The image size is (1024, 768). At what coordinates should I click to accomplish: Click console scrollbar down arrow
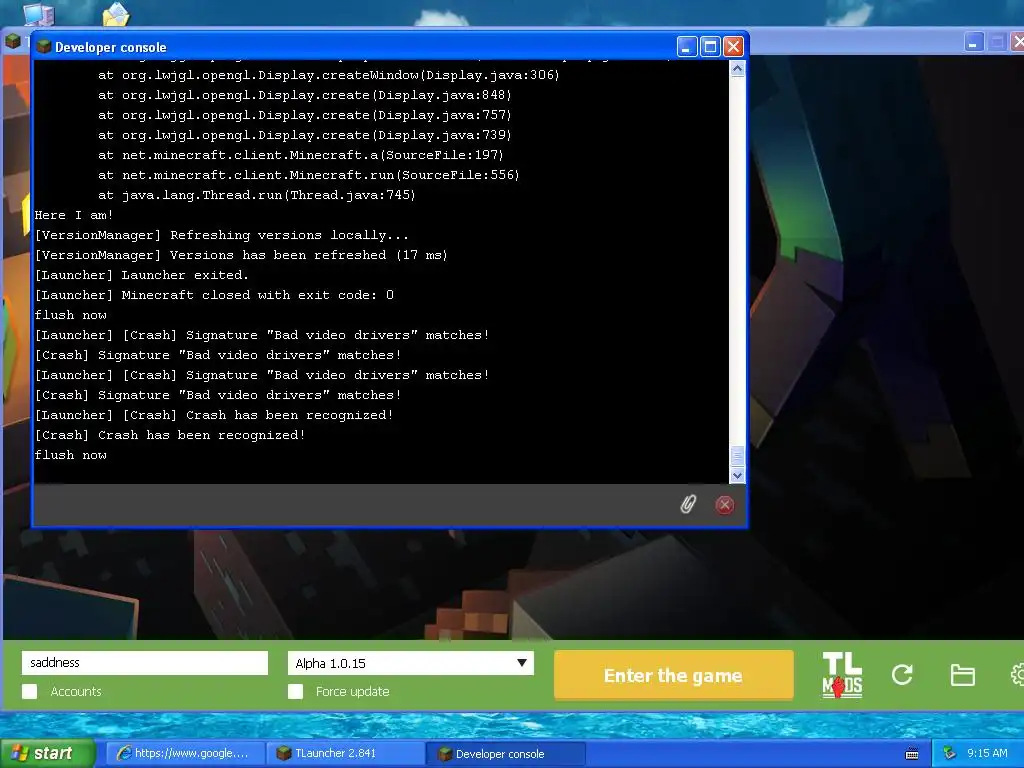click(737, 475)
